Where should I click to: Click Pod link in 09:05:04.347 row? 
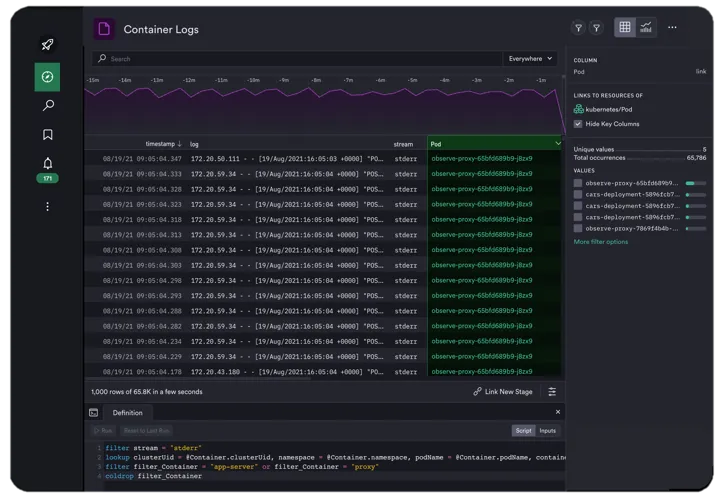pos(482,158)
